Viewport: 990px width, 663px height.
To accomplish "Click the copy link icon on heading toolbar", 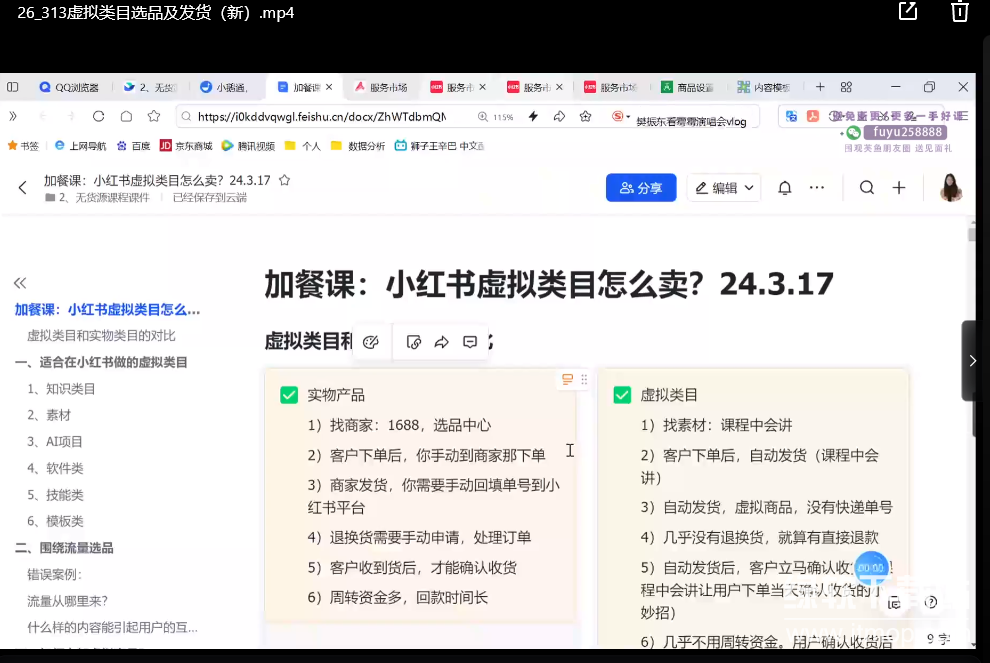I will pos(414,342).
